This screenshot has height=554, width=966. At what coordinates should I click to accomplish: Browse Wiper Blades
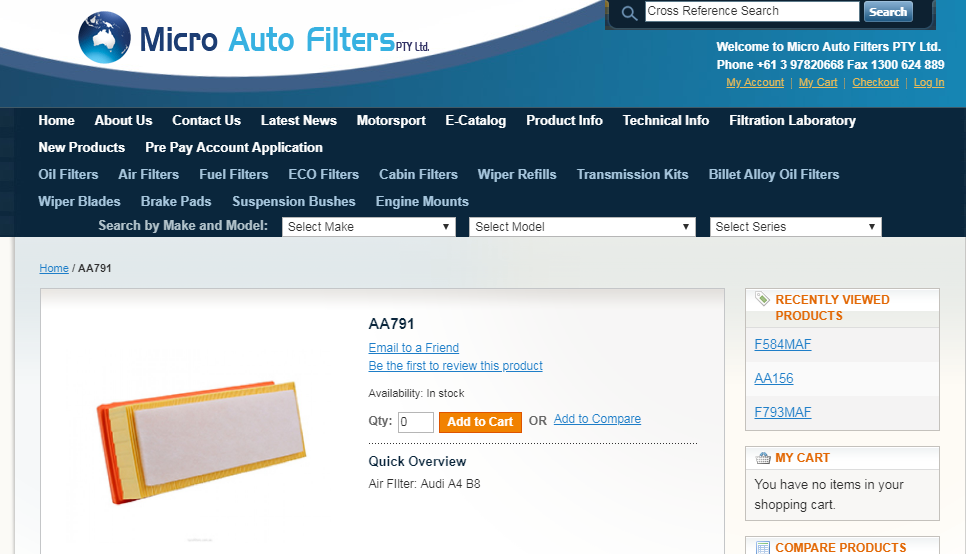coord(79,202)
